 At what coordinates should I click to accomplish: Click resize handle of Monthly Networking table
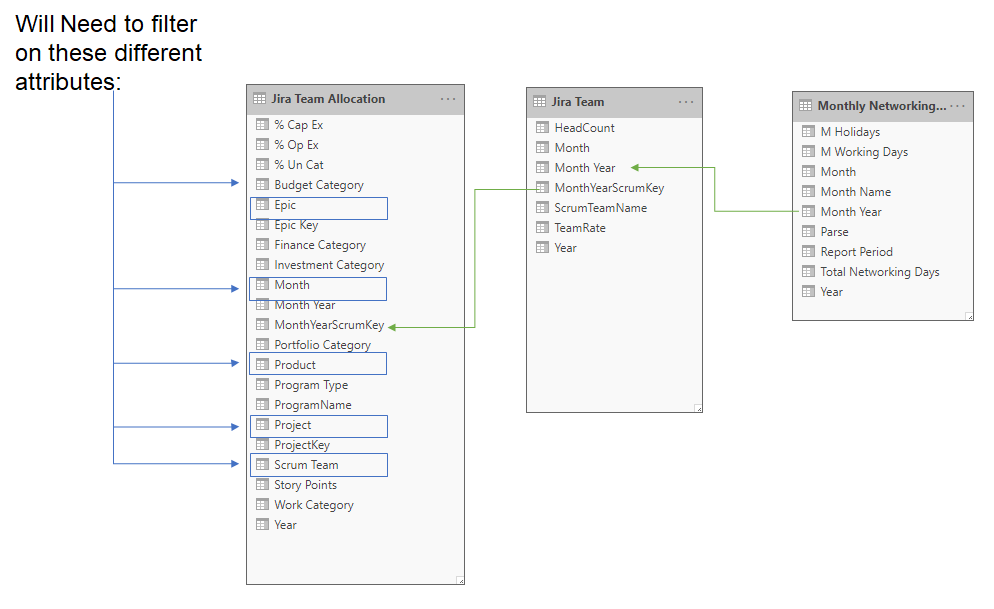tap(969, 316)
